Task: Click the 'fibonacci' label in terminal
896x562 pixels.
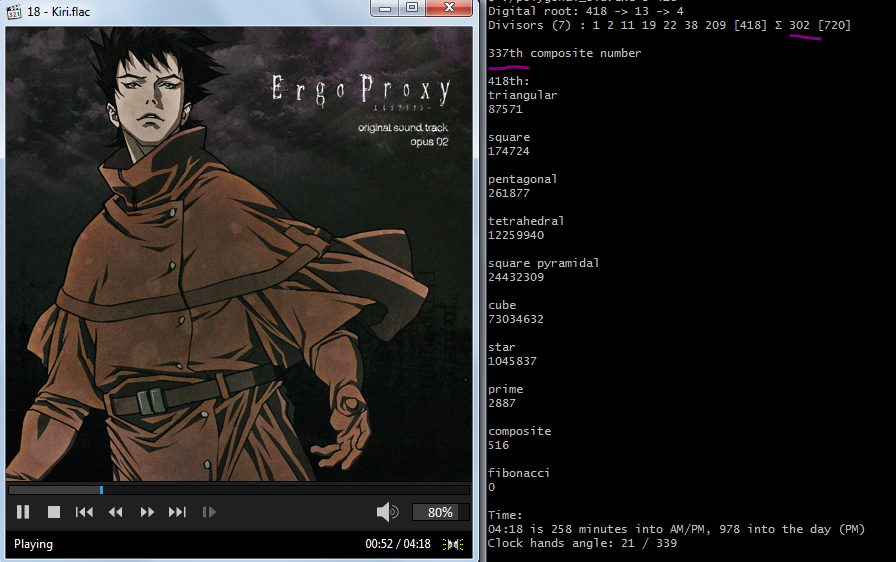Action: [x=519, y=473]
